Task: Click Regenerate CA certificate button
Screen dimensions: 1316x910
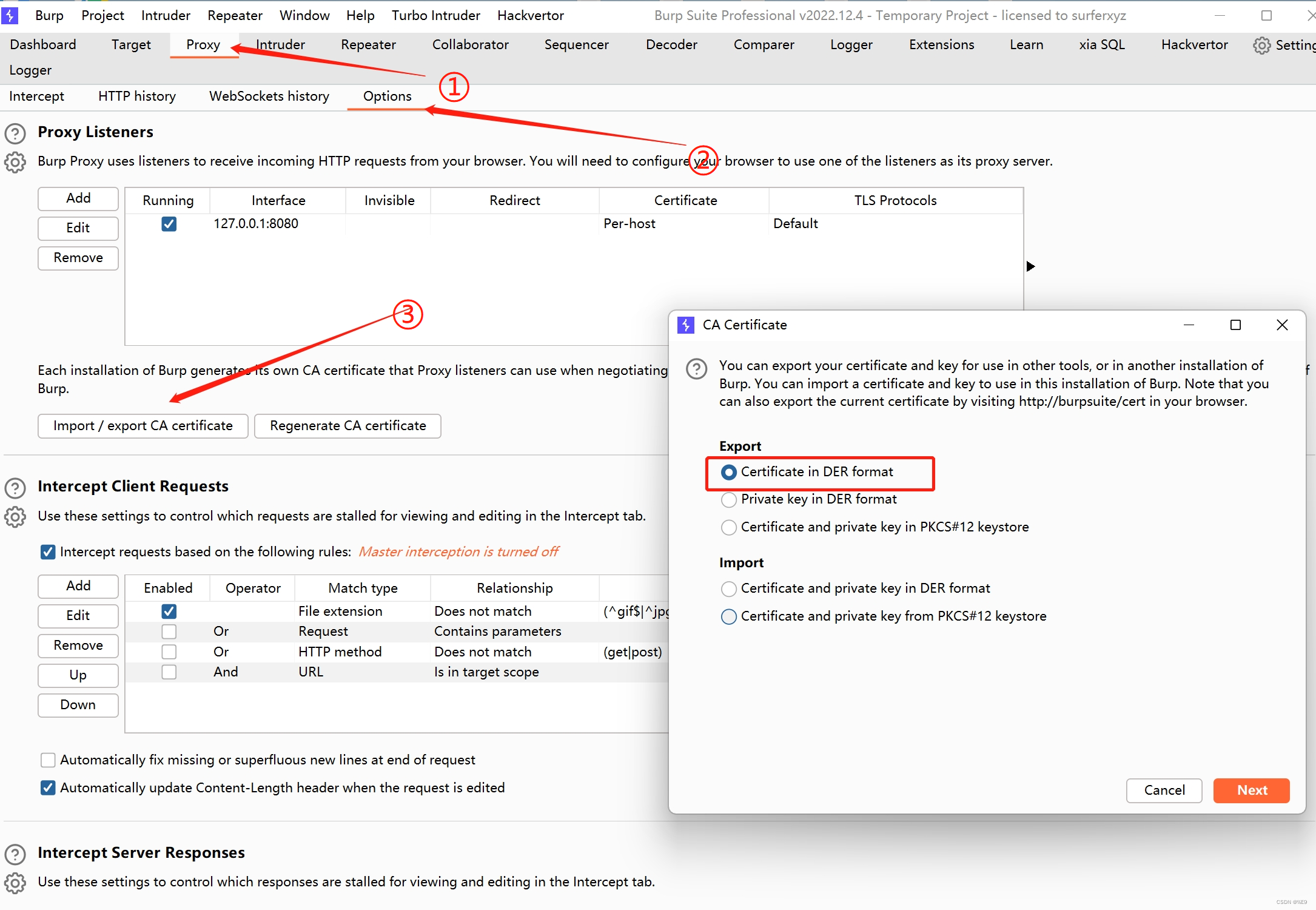Action: point(347,426)
